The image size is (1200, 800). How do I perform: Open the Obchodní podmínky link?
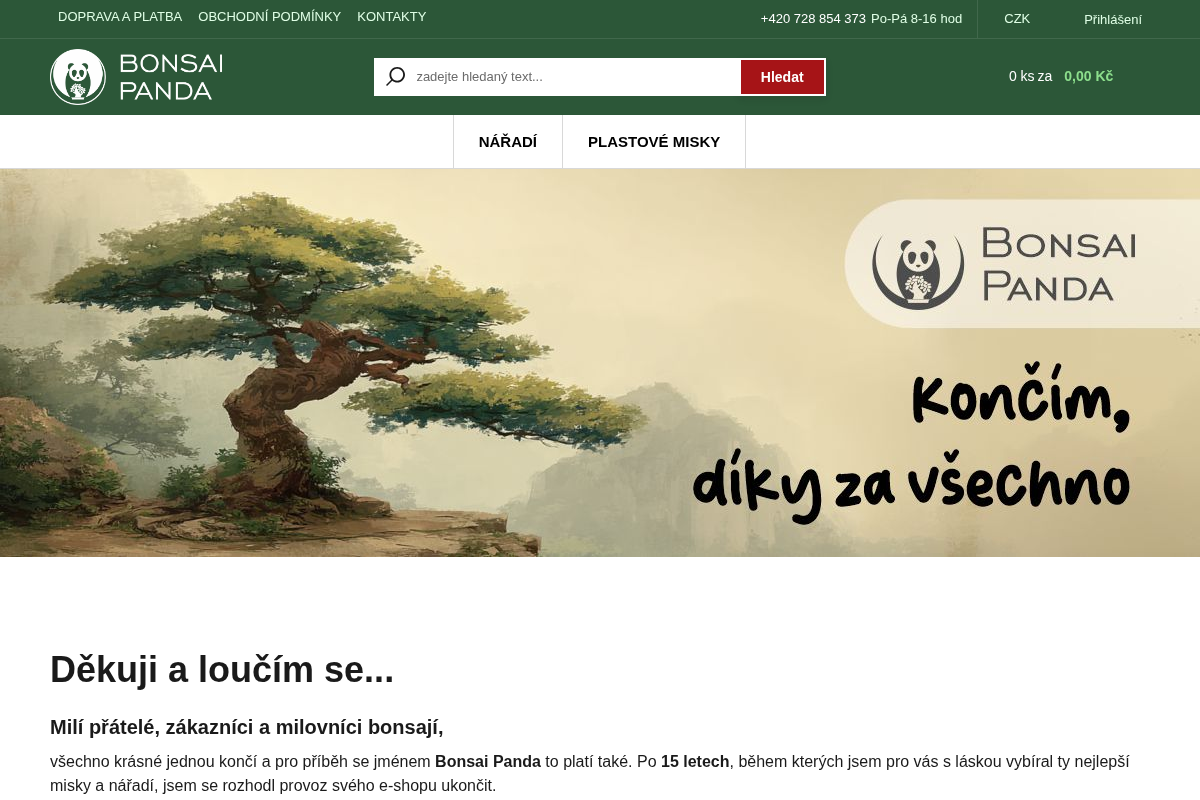coord(270,17)
